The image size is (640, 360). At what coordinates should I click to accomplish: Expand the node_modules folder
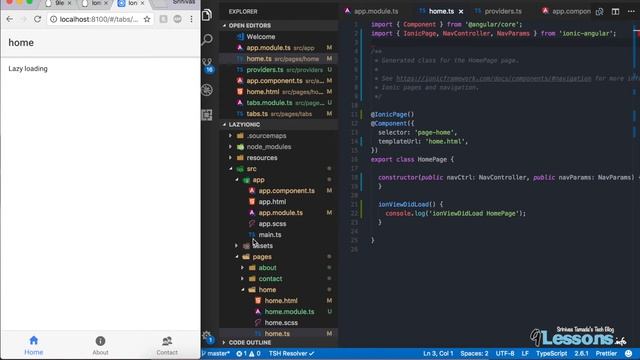(x=269, y=147)
